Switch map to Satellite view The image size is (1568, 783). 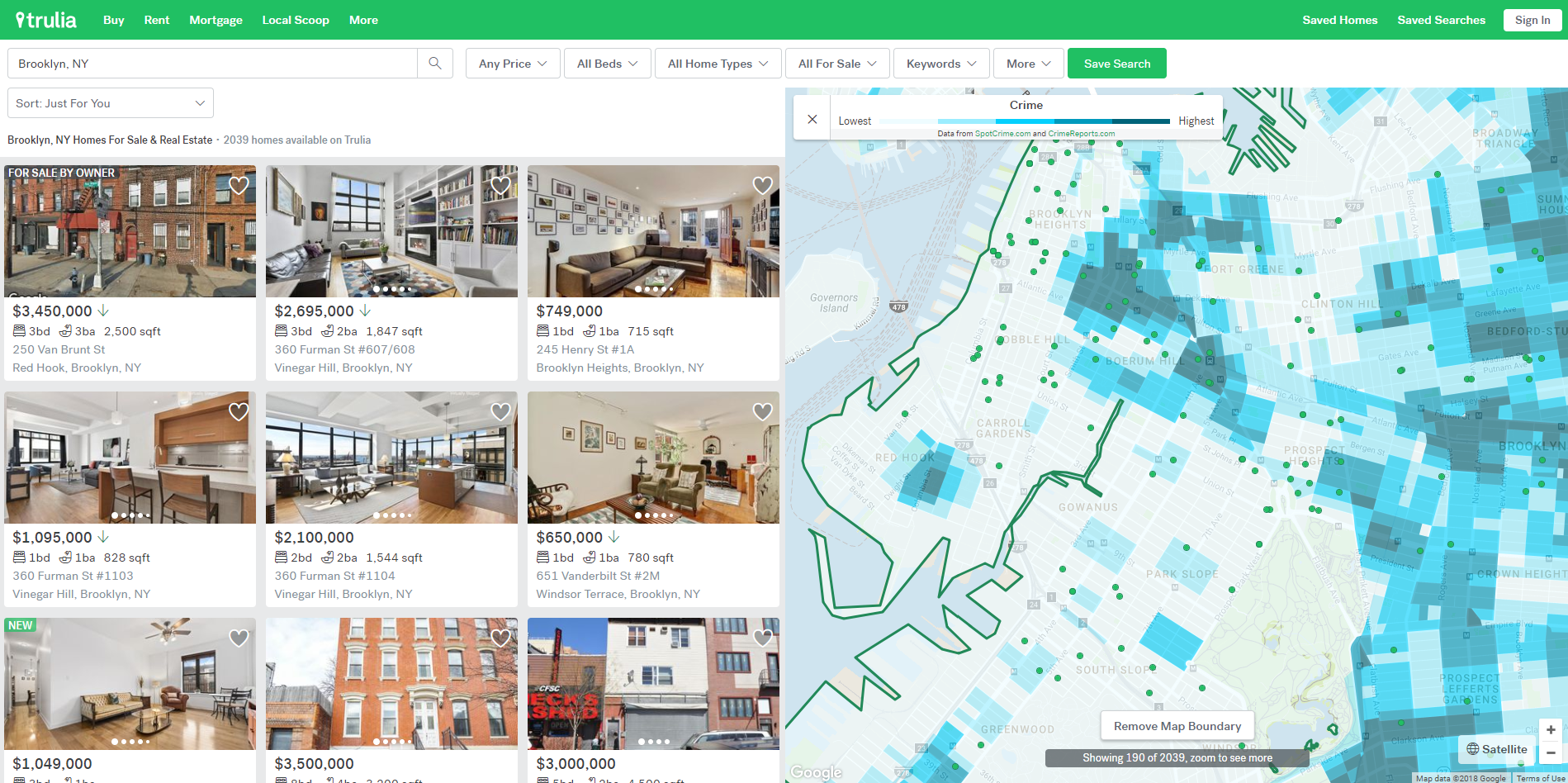(x=1497, y=749)
